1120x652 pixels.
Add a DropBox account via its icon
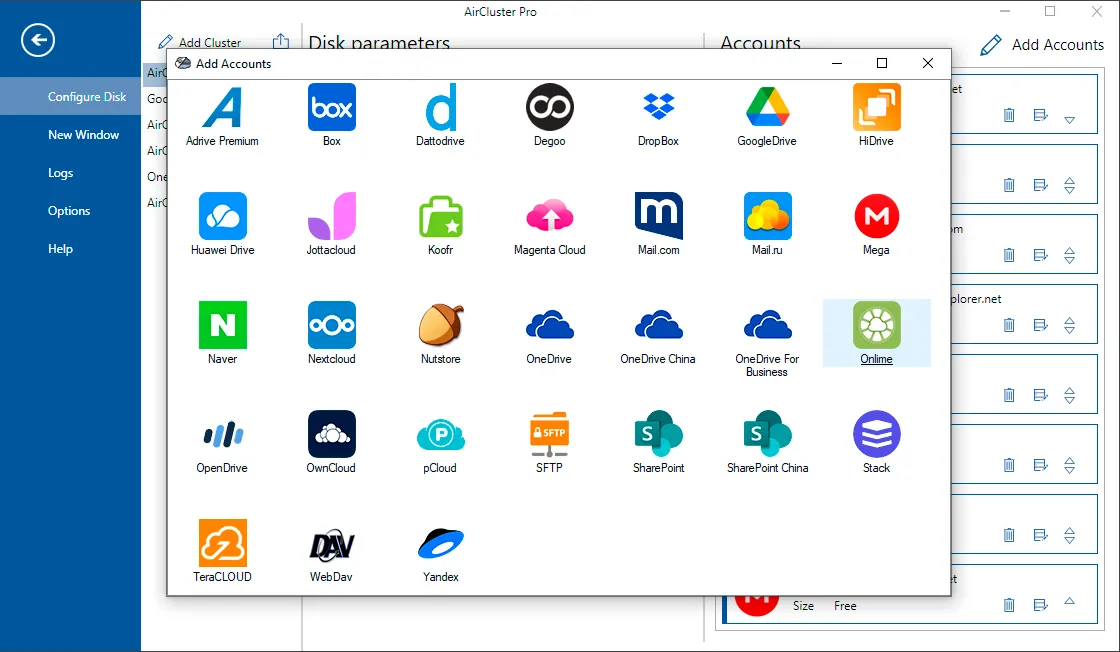pyautogui.click(x=659, y=106)
